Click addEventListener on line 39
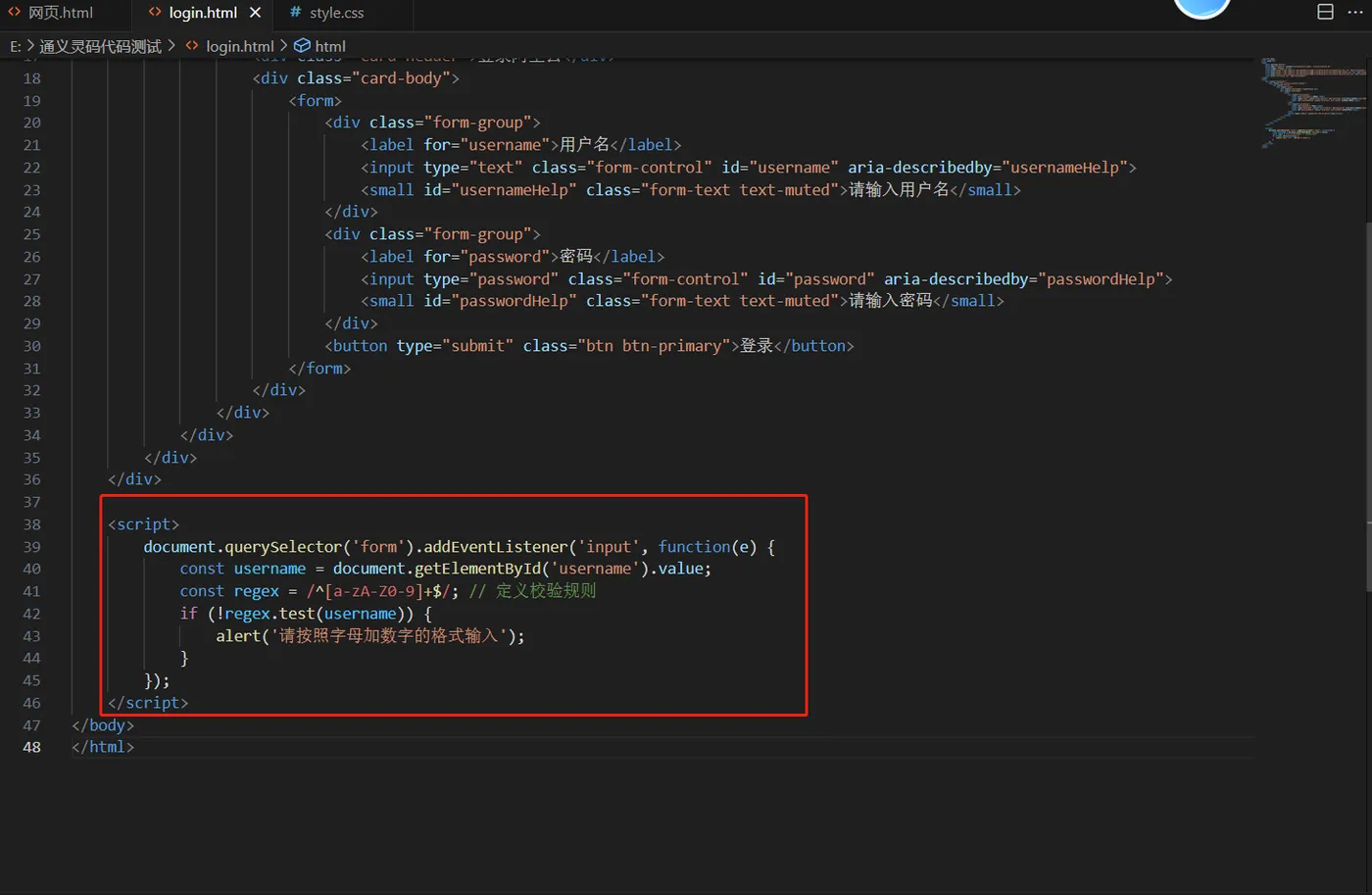The image size is (1372, 895). 496,547
